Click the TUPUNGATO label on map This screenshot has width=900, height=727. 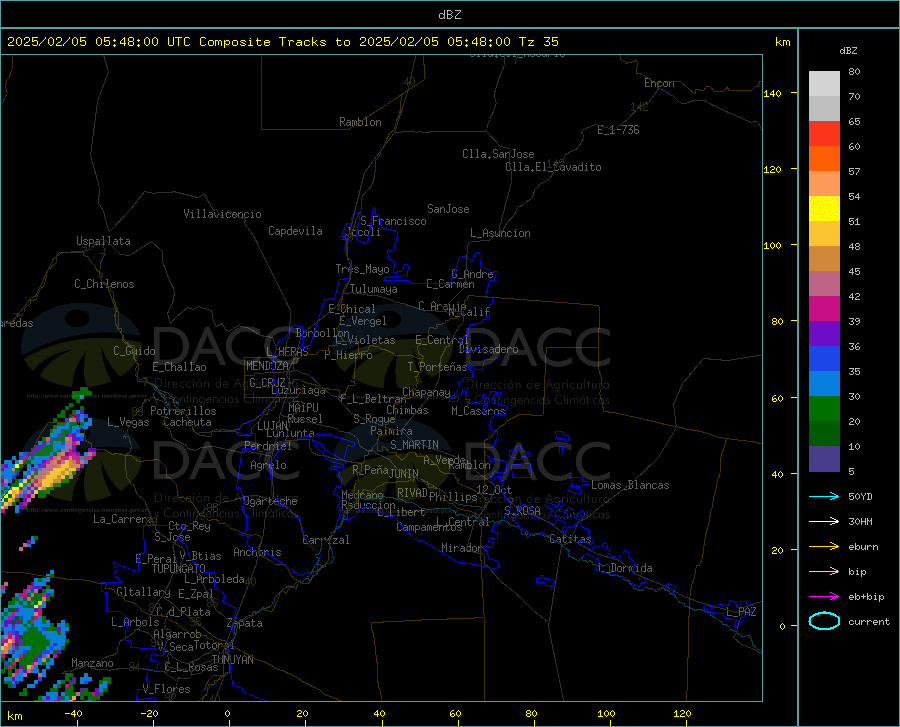tap(179, 569)
